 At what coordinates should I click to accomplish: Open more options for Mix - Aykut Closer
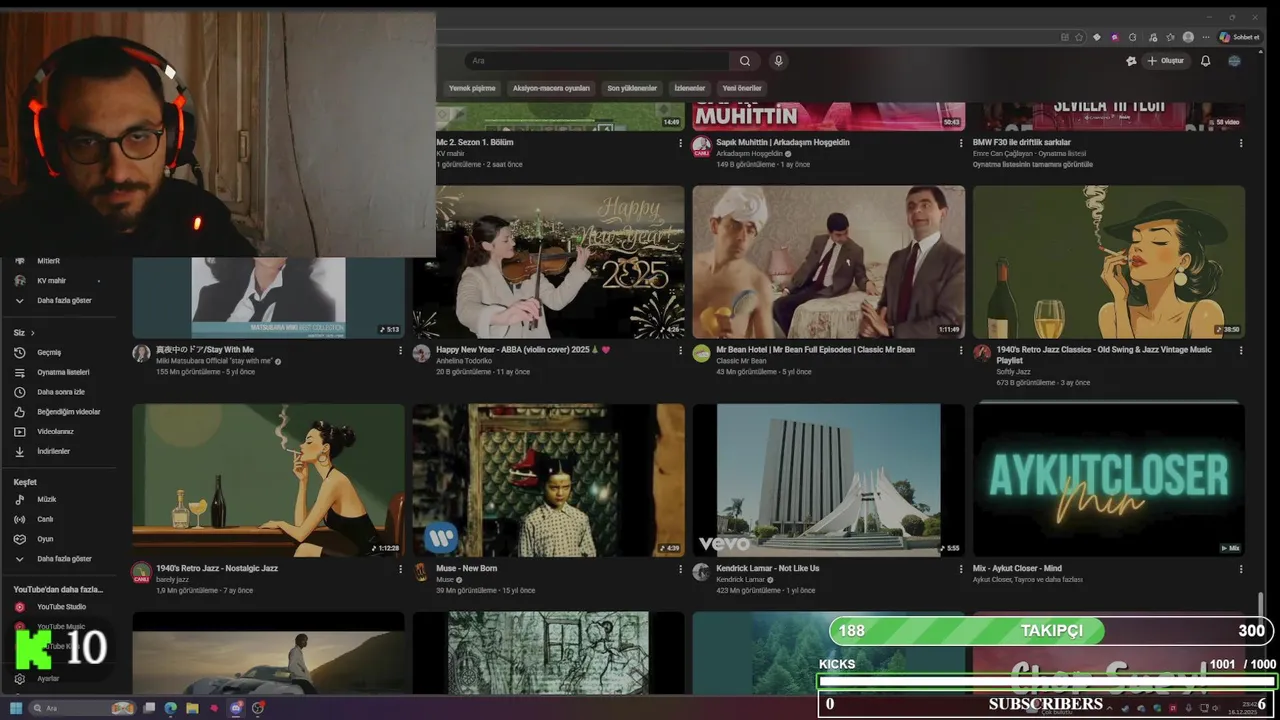point(1241,569)
